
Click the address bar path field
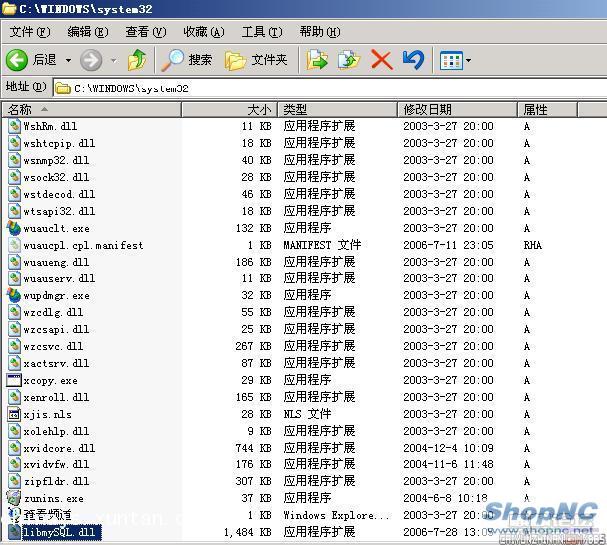click(x=330, y=88)
